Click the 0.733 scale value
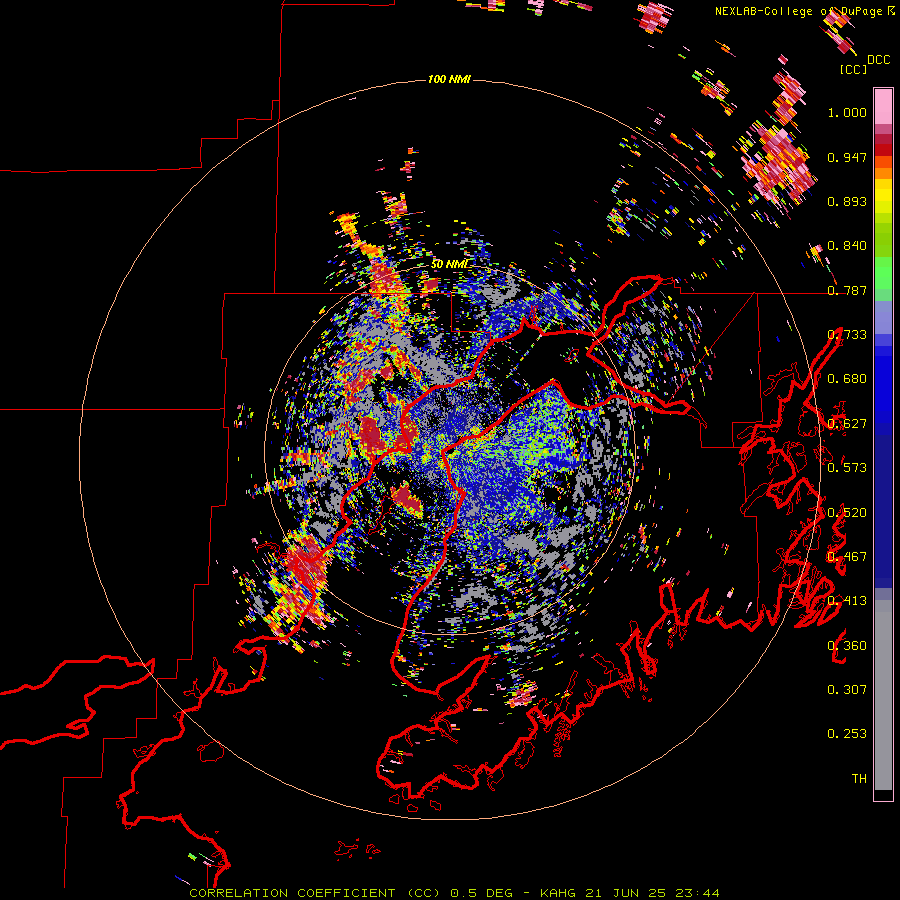 tap(847, 335)
